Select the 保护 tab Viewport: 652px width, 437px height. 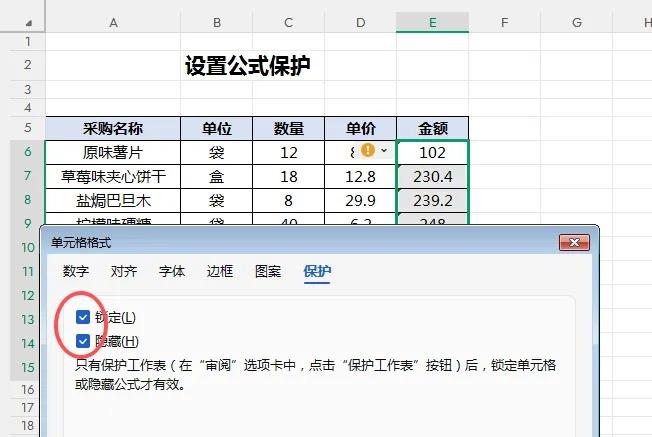pyautogui.click(x=317, y=271)
